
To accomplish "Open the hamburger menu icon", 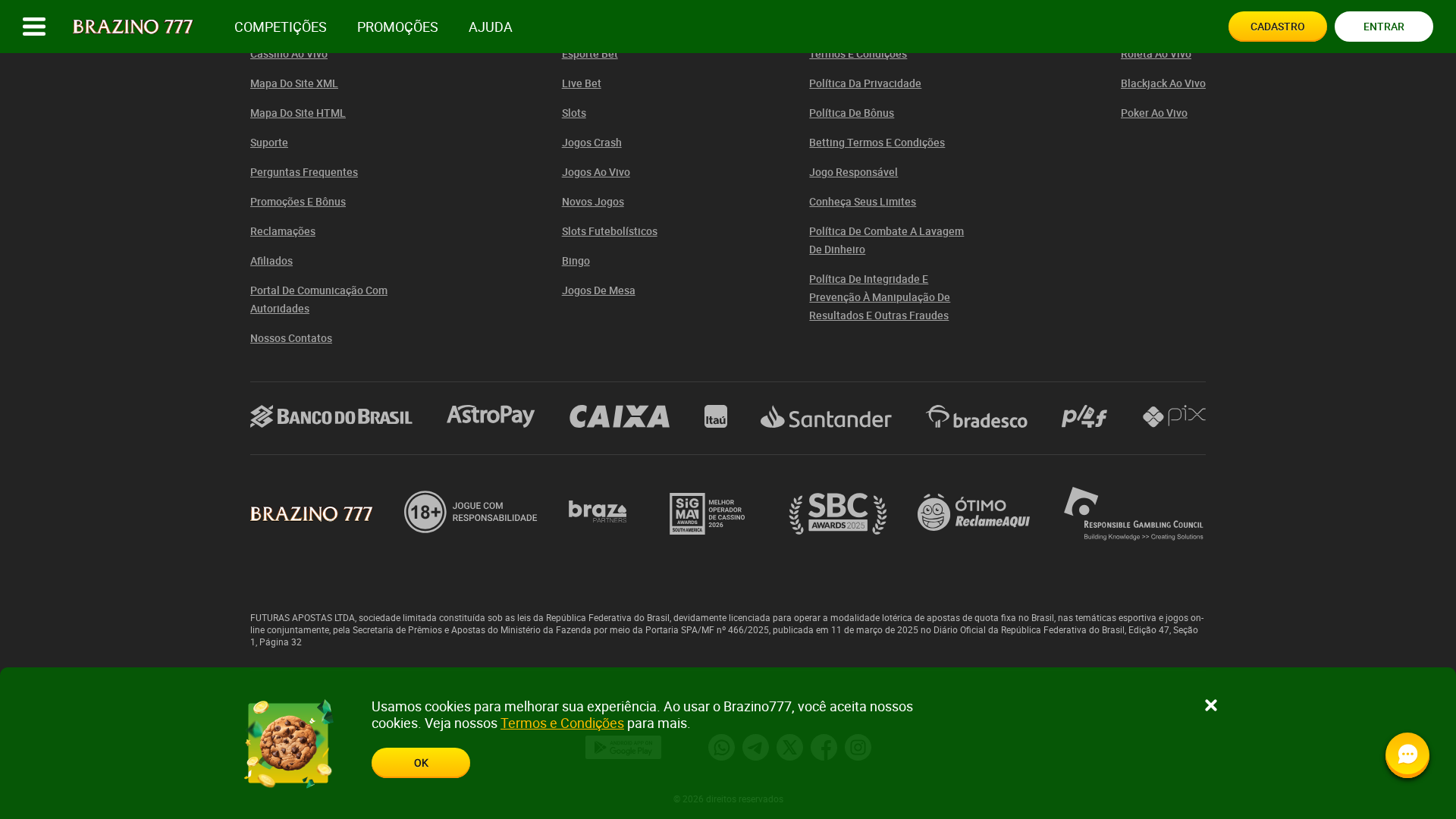I will point(34,27).
